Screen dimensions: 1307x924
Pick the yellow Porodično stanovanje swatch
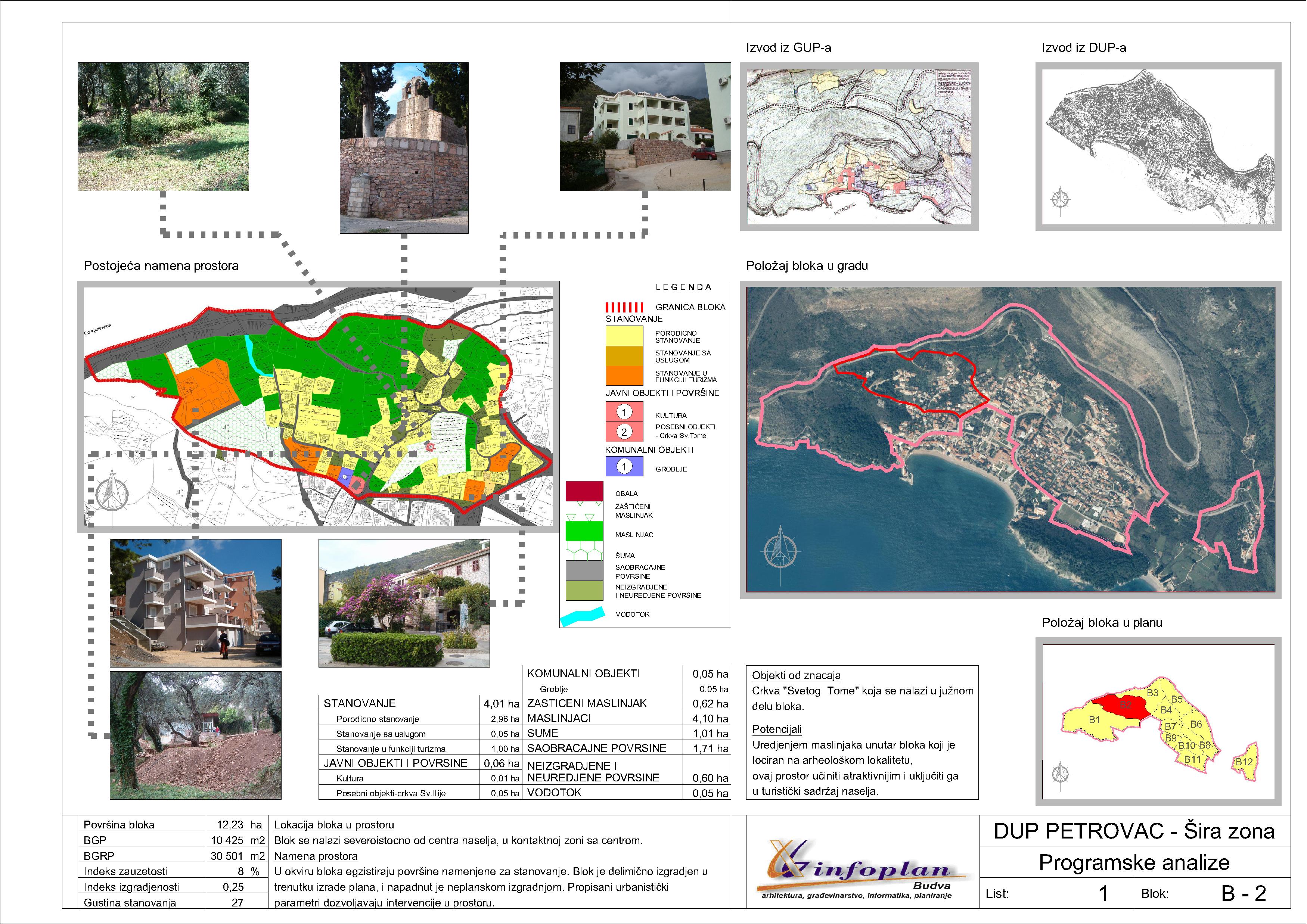(x=624, y=336)
